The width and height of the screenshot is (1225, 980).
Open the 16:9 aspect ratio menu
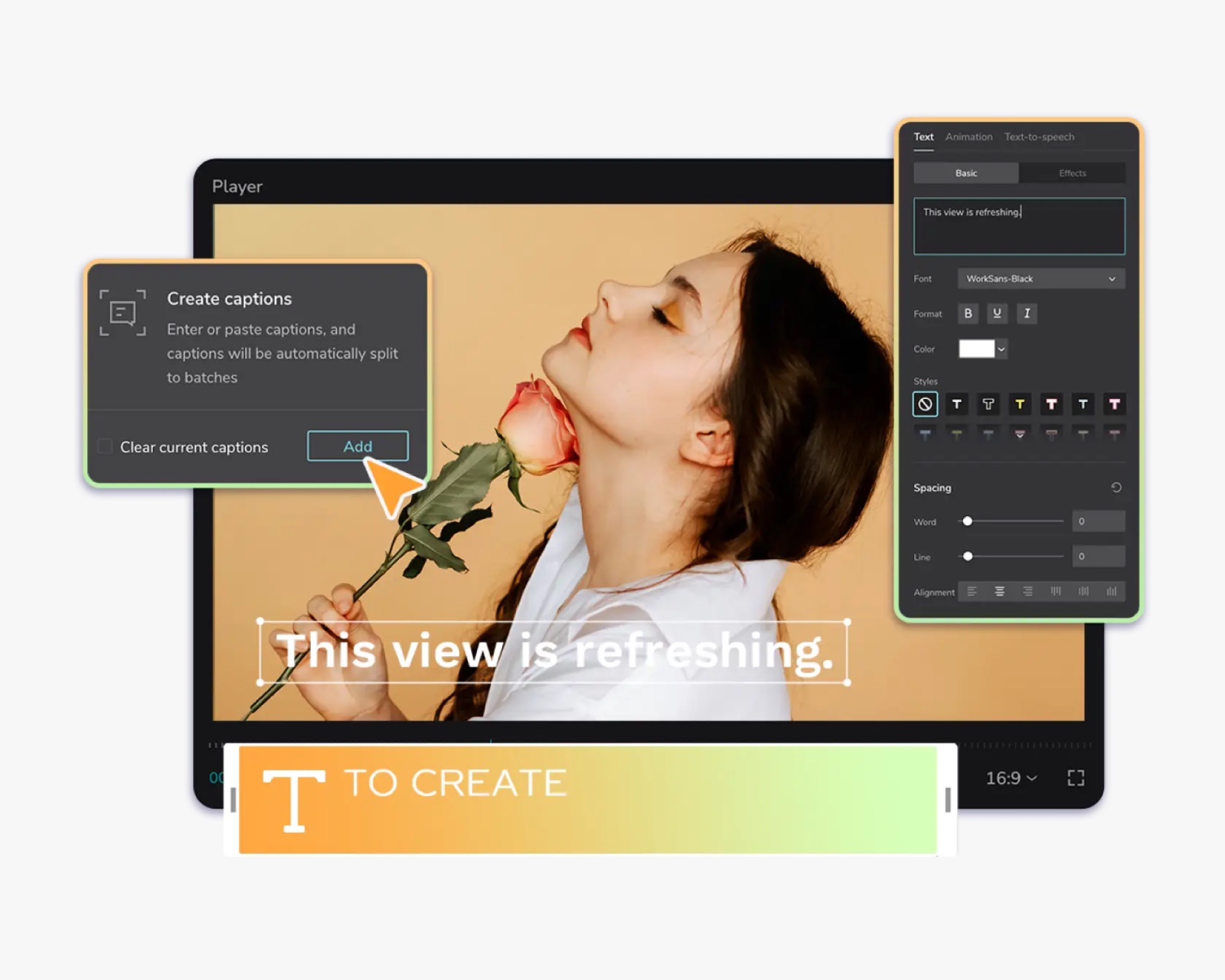pyautogui.click(x=1011, y=778)
